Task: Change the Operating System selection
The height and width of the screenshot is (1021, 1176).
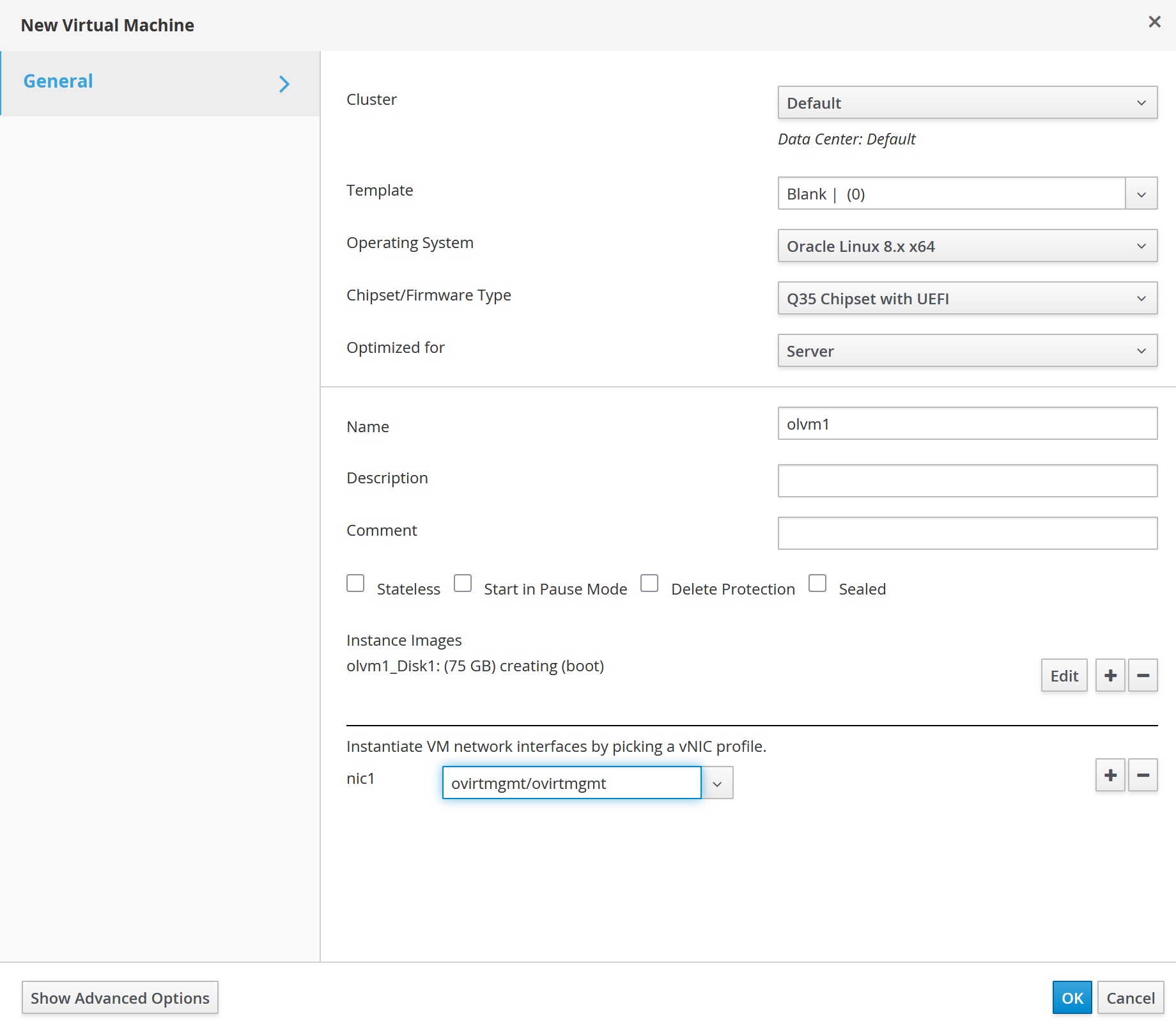Action: (967, 246)
